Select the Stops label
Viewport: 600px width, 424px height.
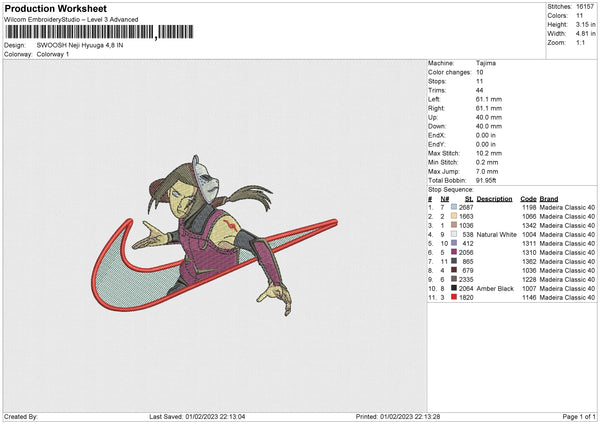(x=437, y=81)
